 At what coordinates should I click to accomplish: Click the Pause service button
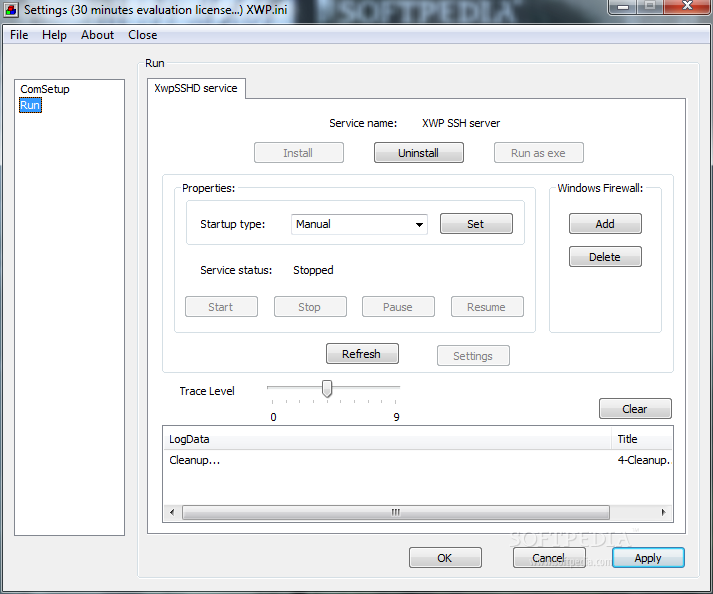[398, 307]
